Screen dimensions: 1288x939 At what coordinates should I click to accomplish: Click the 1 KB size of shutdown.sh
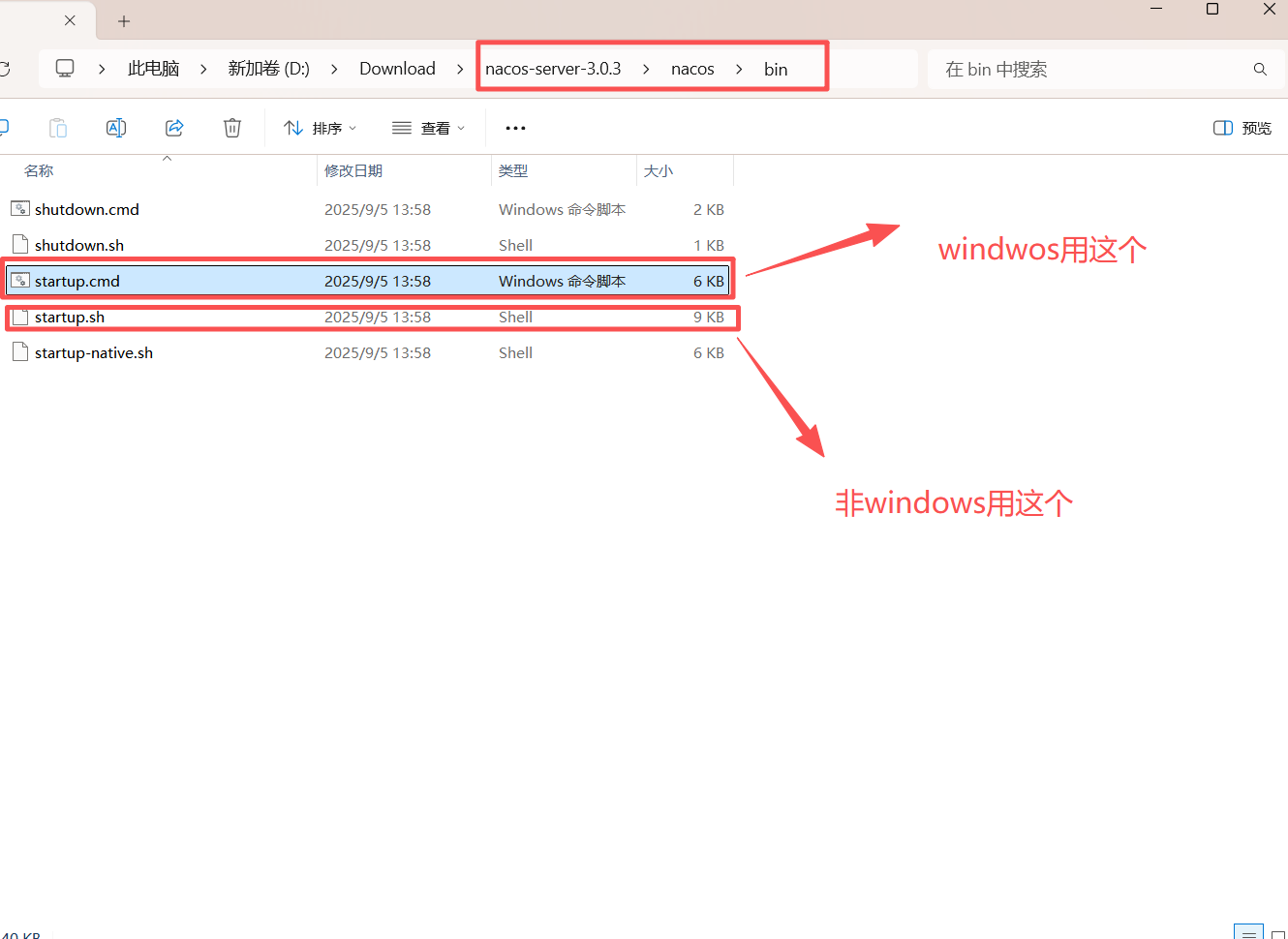click(709, 245)
